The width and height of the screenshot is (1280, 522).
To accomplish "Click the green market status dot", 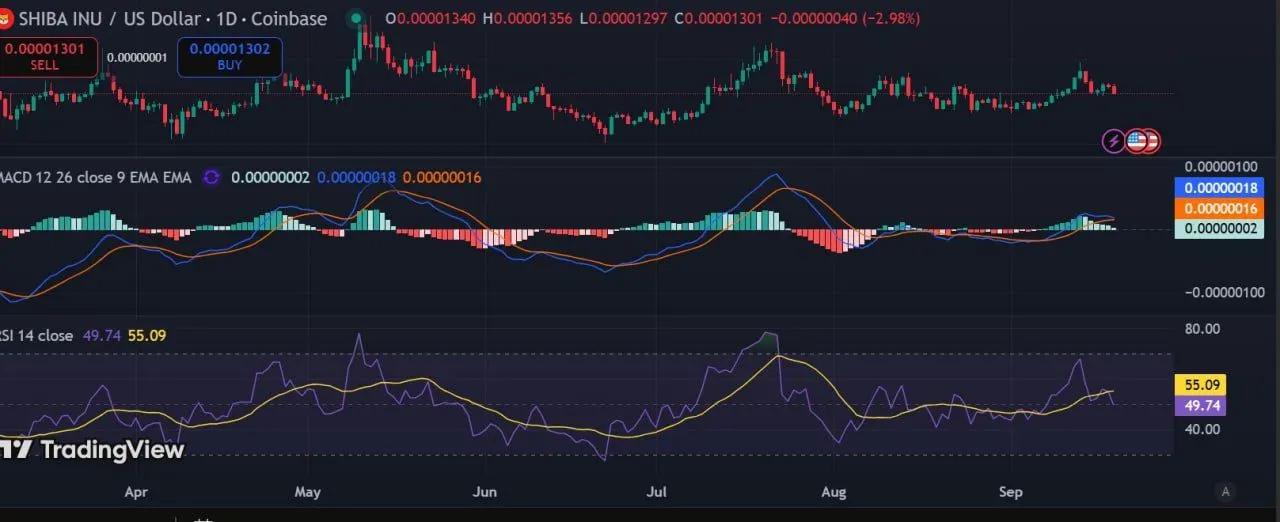I will coord(354,18).
